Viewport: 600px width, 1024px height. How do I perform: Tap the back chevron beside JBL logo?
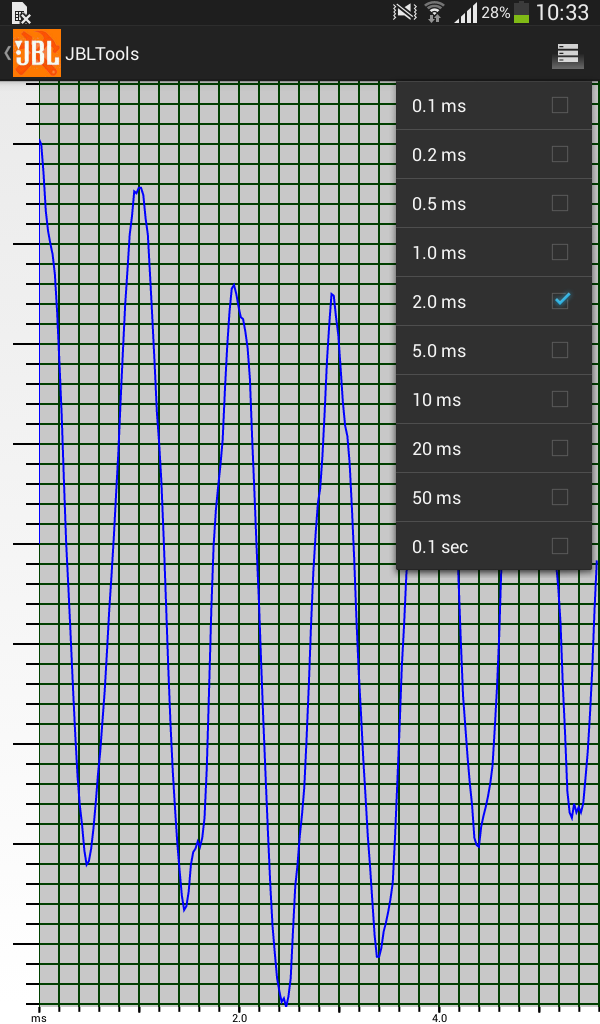pos(7,52)
